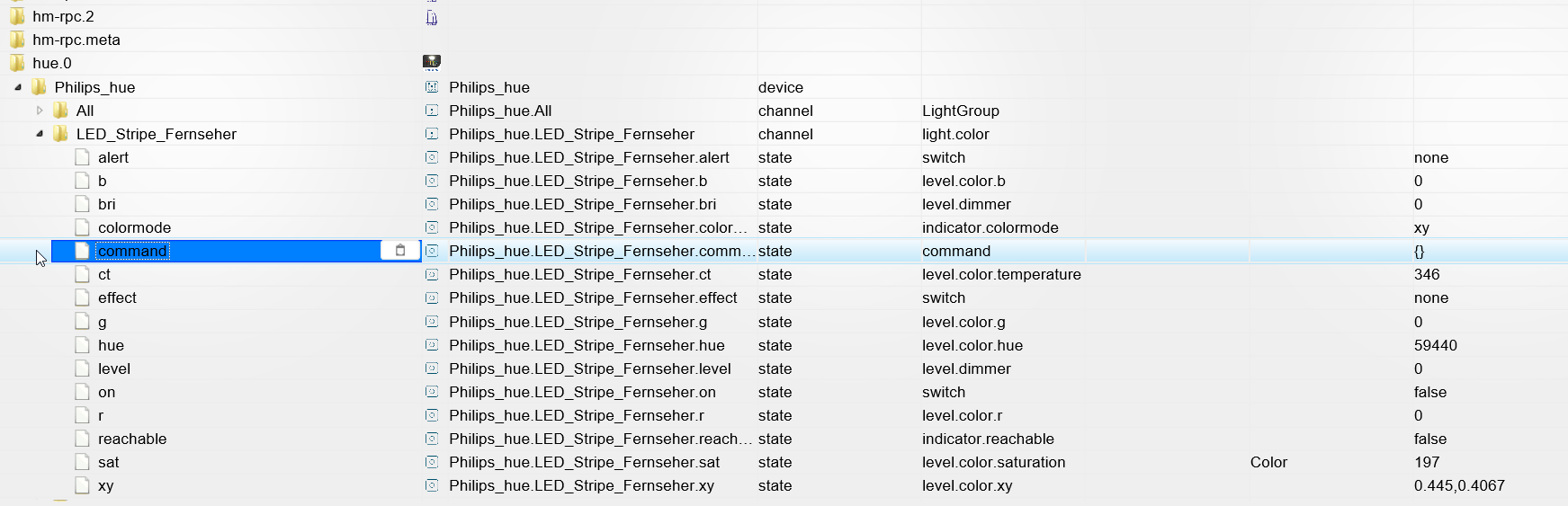Click state icon beside Philips_hue.LED_Stripe_Fernseher.bri
This screenshot has height=506, width=1568.
coord(432,204)
